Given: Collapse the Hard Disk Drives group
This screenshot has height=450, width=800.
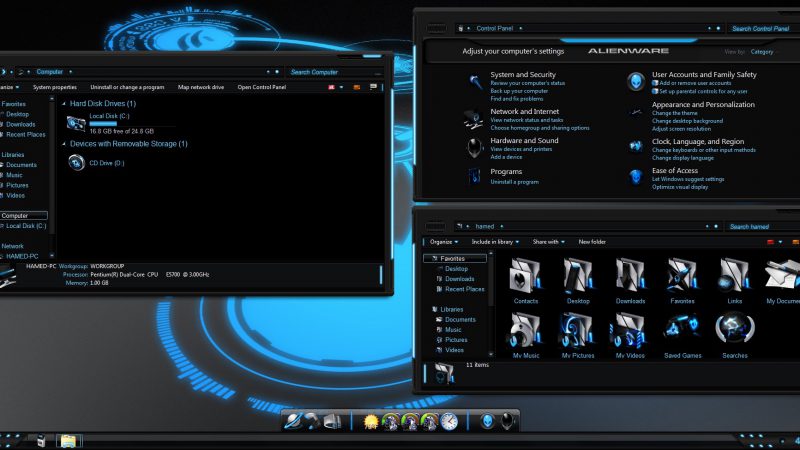Looking at the screenshot, I should [x=65, y=104].
